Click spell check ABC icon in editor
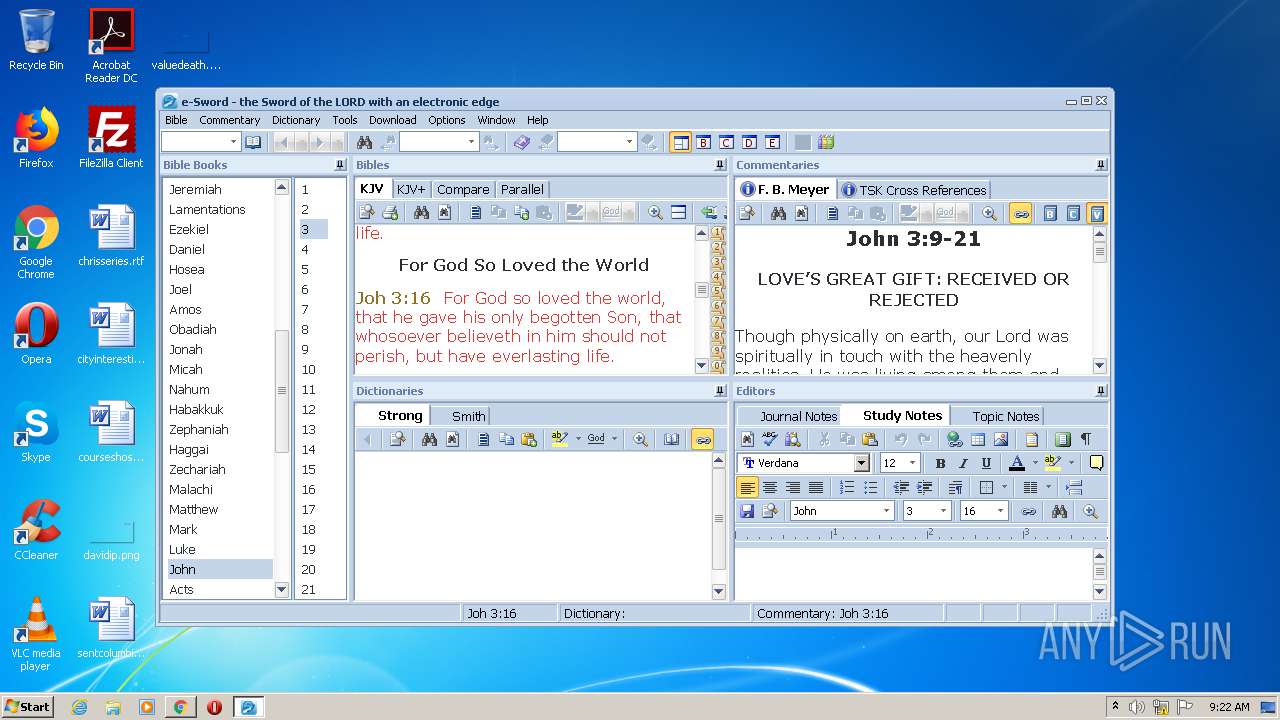 (x=770, y=439)
